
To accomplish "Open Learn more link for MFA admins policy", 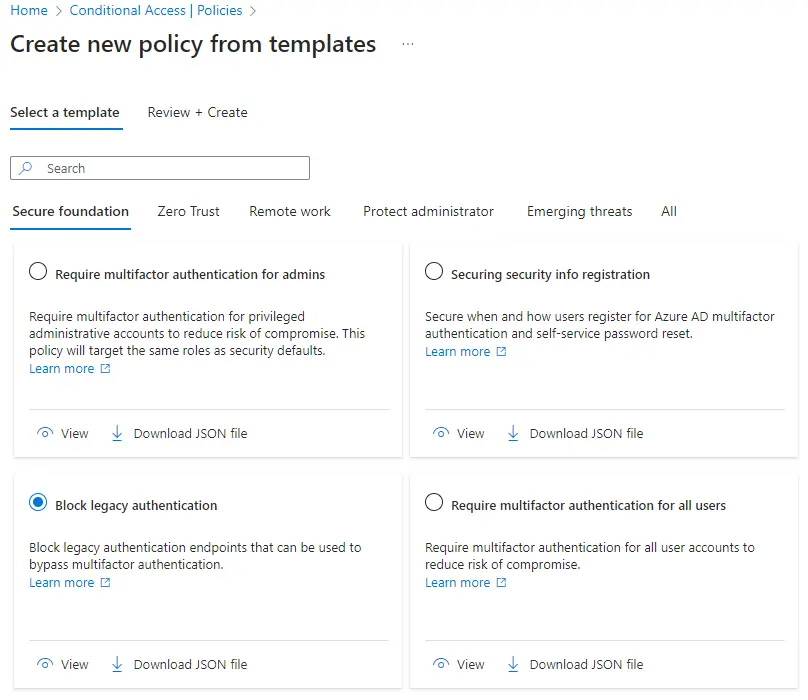I will (61, 369).
